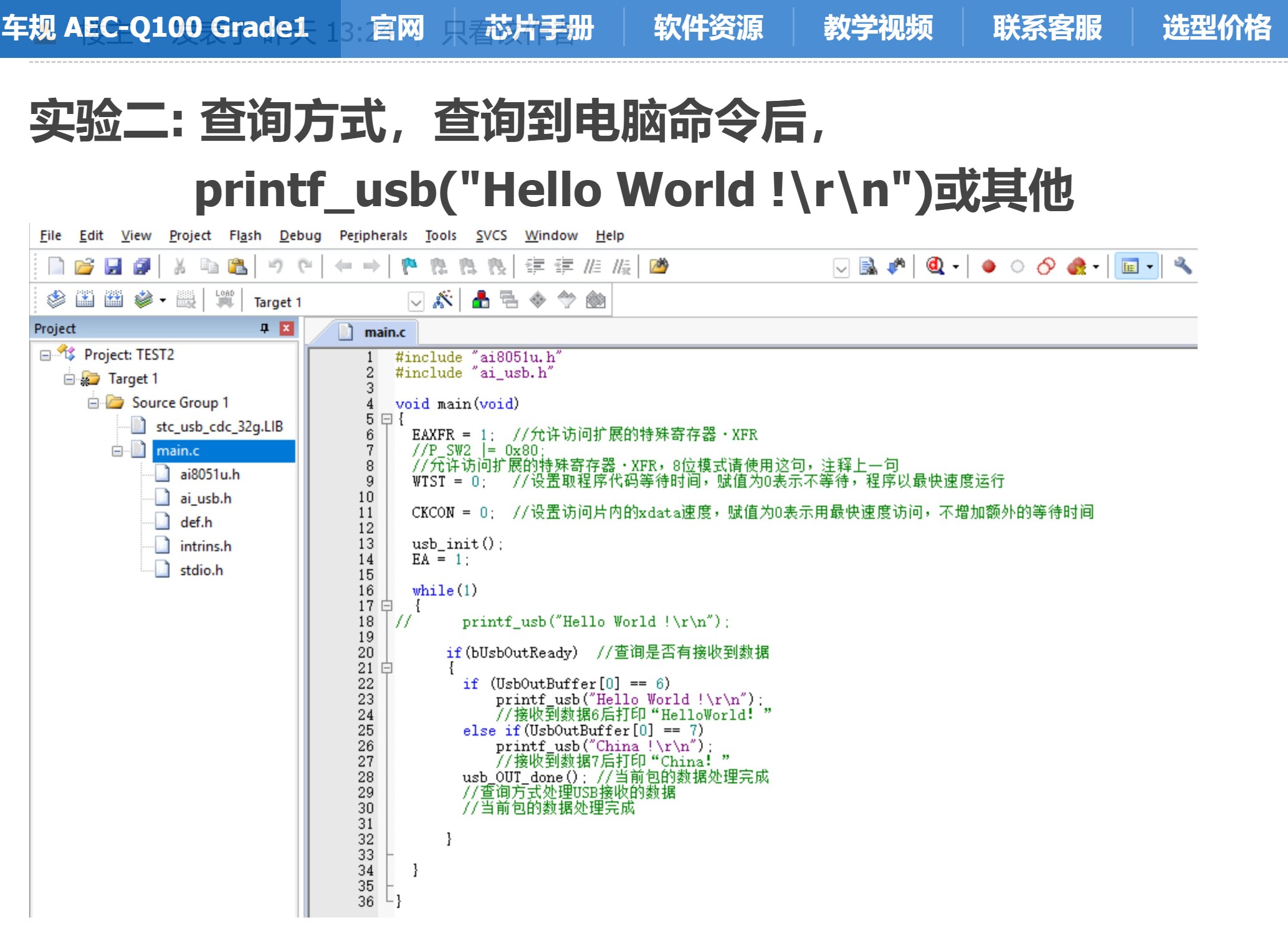Open Configuration with the wrench icon

[1182, 267]
